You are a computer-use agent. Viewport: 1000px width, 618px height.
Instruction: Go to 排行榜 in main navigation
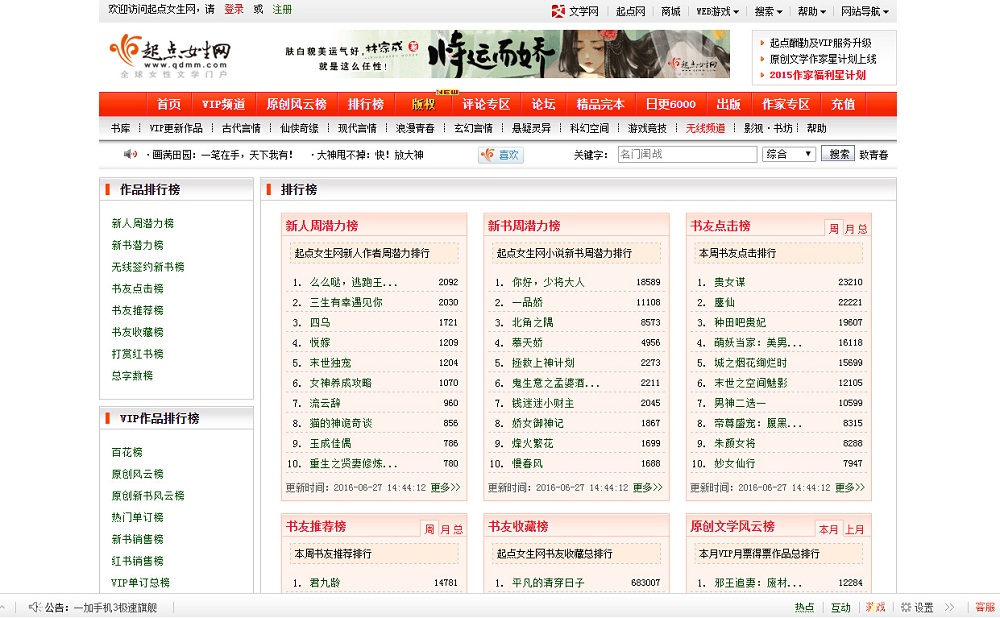[x=365, y=104]
